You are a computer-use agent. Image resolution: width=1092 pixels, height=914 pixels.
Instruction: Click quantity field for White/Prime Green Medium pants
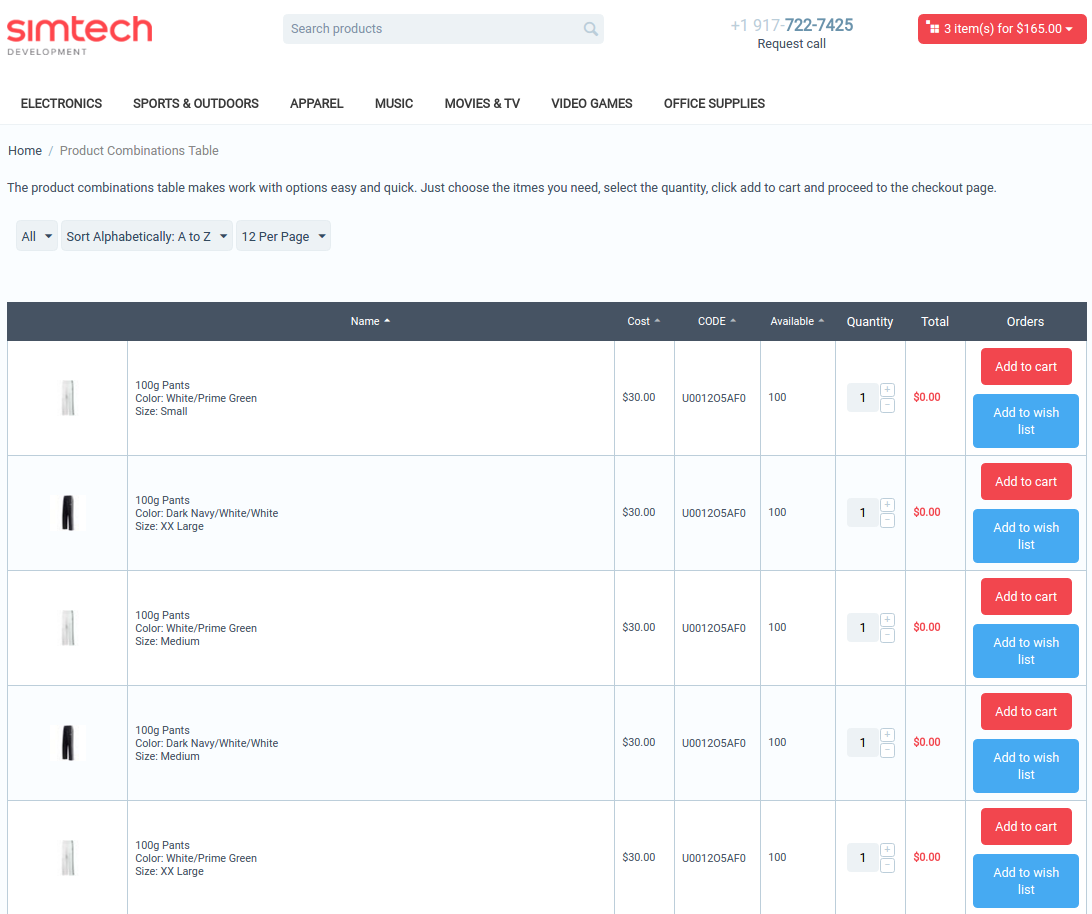[x=862, y=628]
